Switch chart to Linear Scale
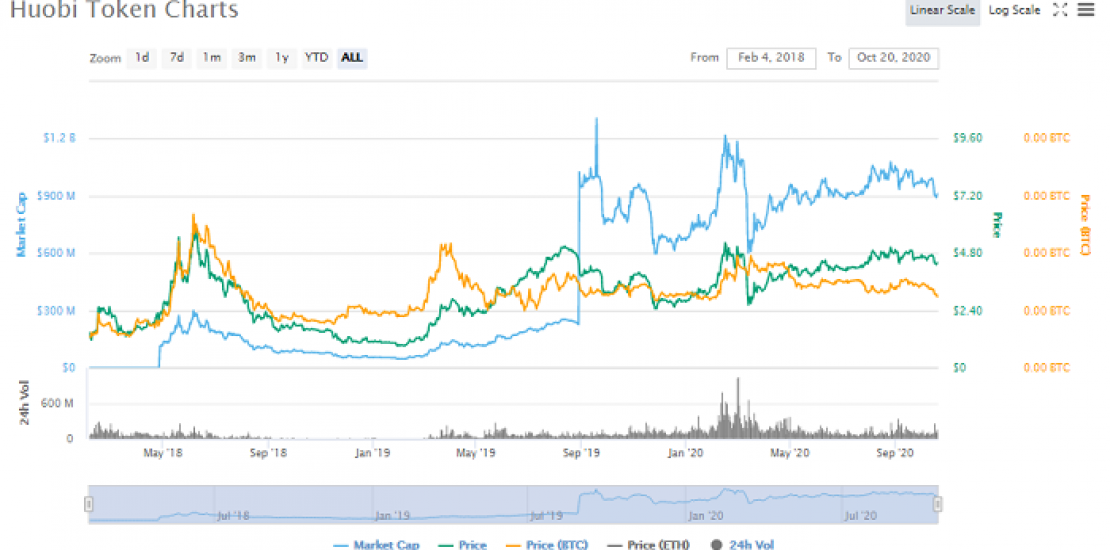The image size is (1110, 550). (x=941, y=10)
